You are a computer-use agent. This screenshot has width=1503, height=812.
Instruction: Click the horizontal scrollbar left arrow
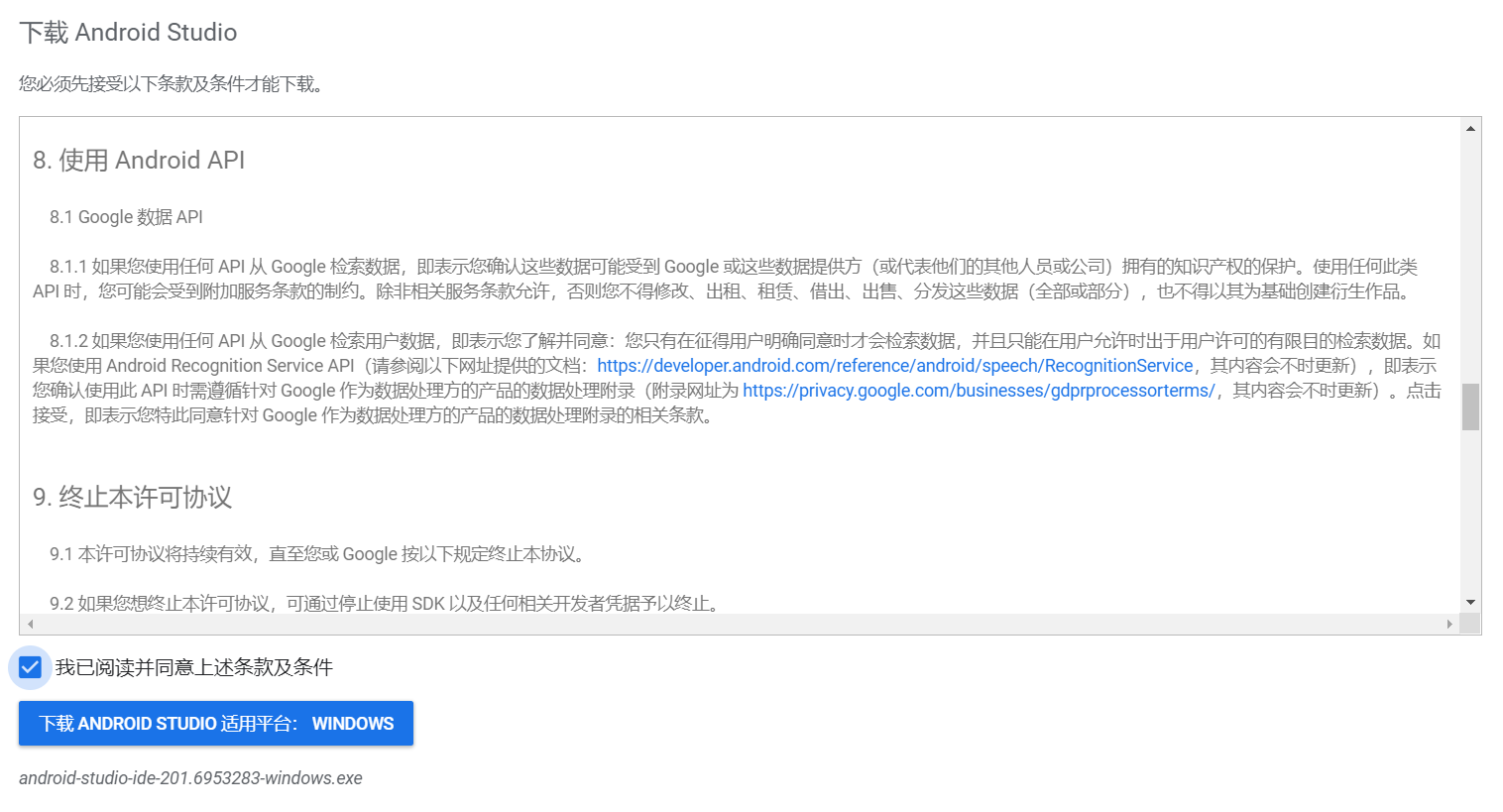[x=31, y=624]
